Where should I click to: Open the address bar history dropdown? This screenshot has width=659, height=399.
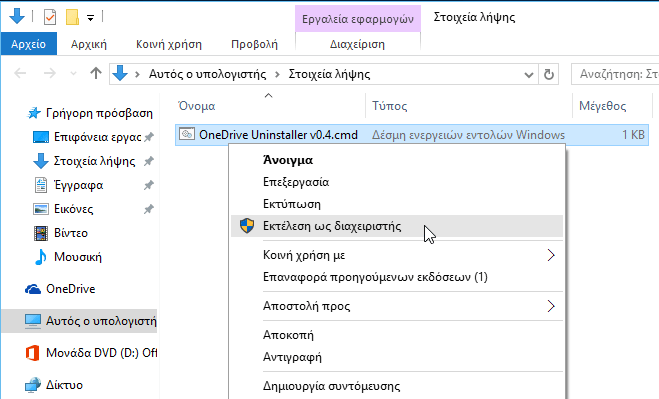[x=529, y=75]
